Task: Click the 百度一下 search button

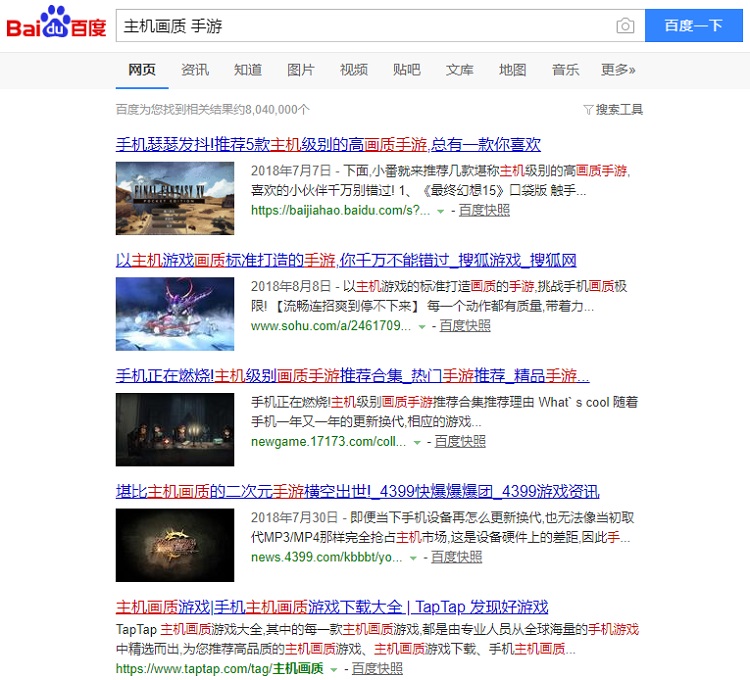Action: [694, 25]
